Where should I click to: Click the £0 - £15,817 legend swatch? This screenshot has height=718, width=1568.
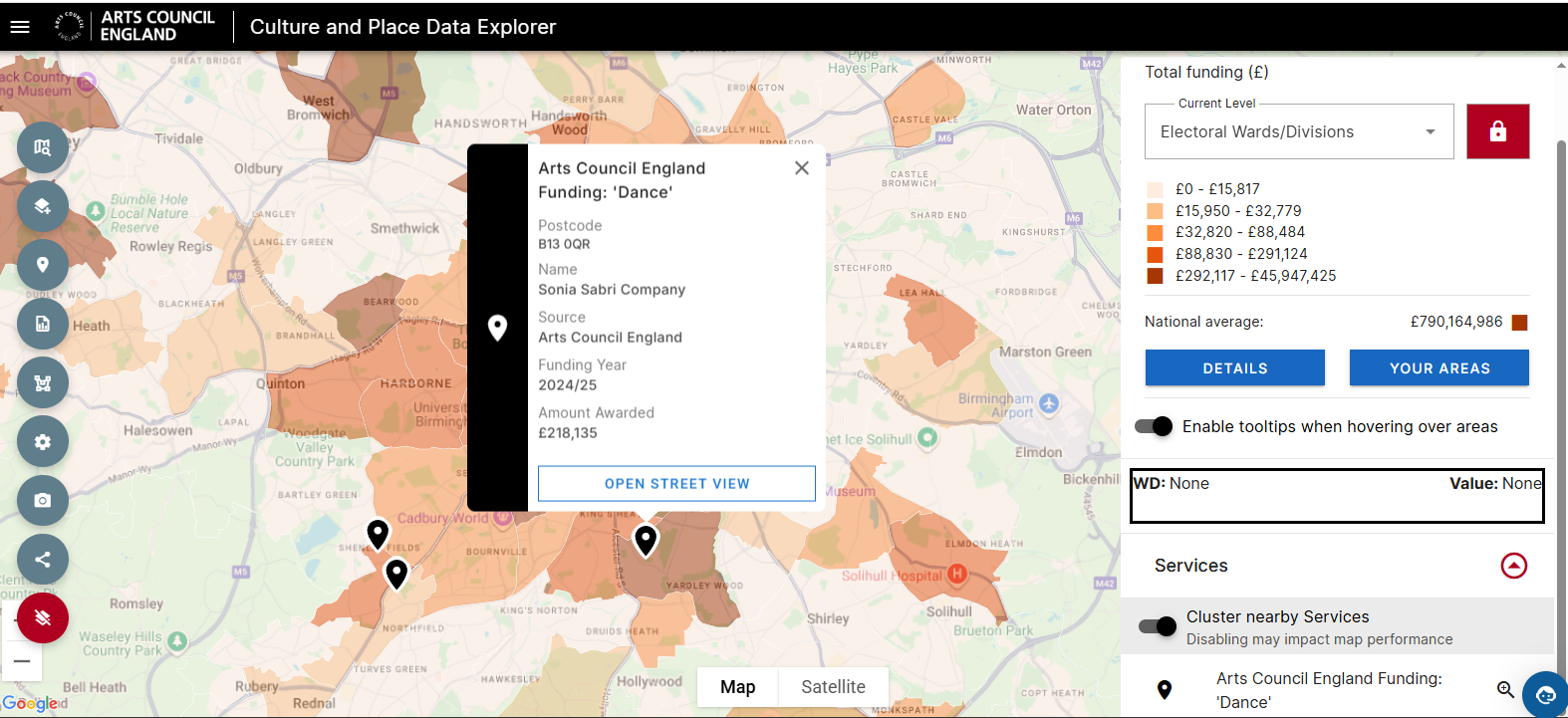tap(1155, 189)
